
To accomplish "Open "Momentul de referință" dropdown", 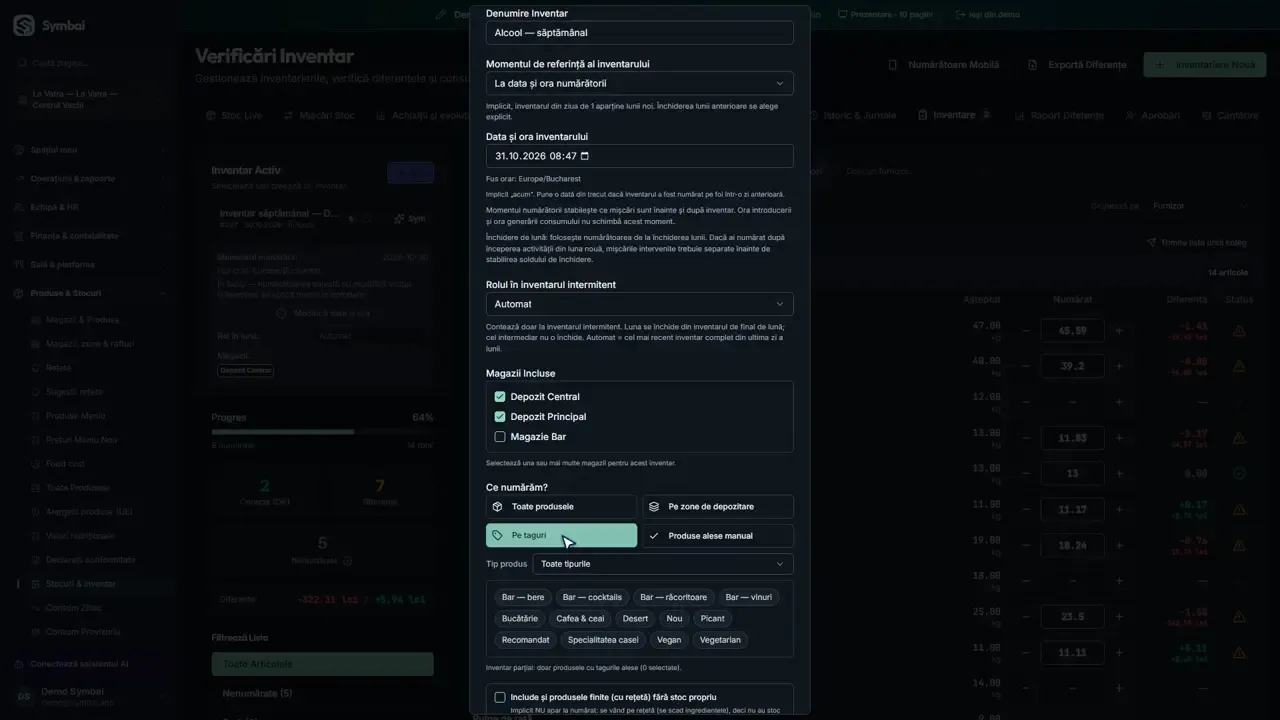I will coord(640,83).
